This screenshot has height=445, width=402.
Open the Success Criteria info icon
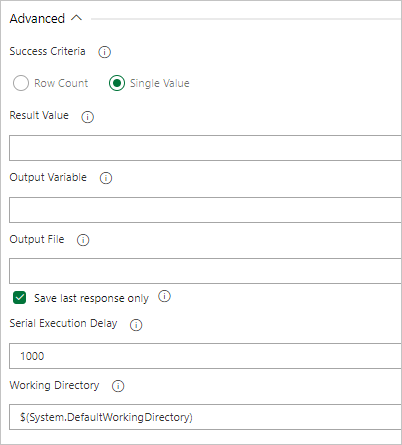point(104,52)
